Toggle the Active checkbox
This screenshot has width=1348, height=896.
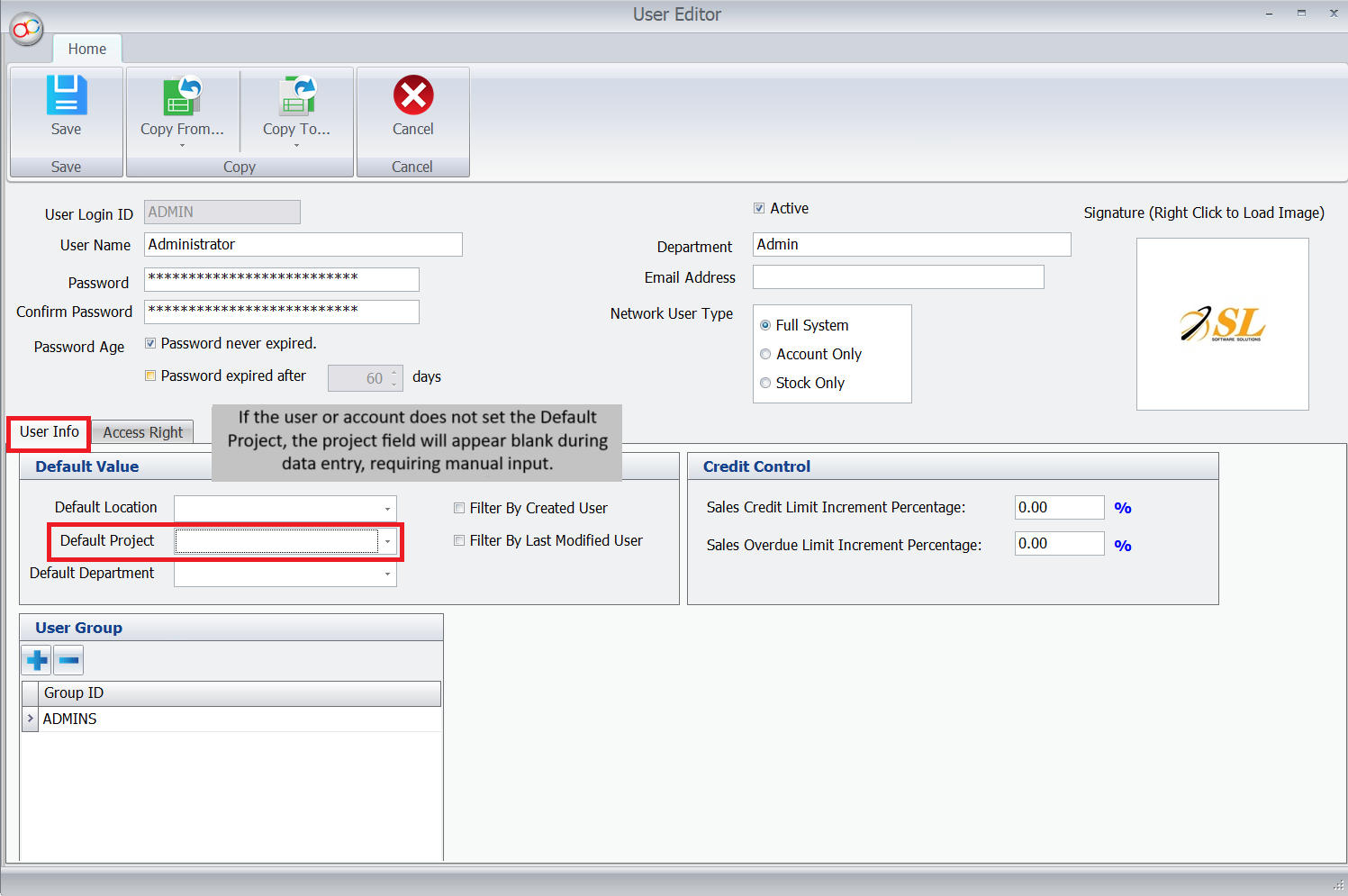coord(759,209)
